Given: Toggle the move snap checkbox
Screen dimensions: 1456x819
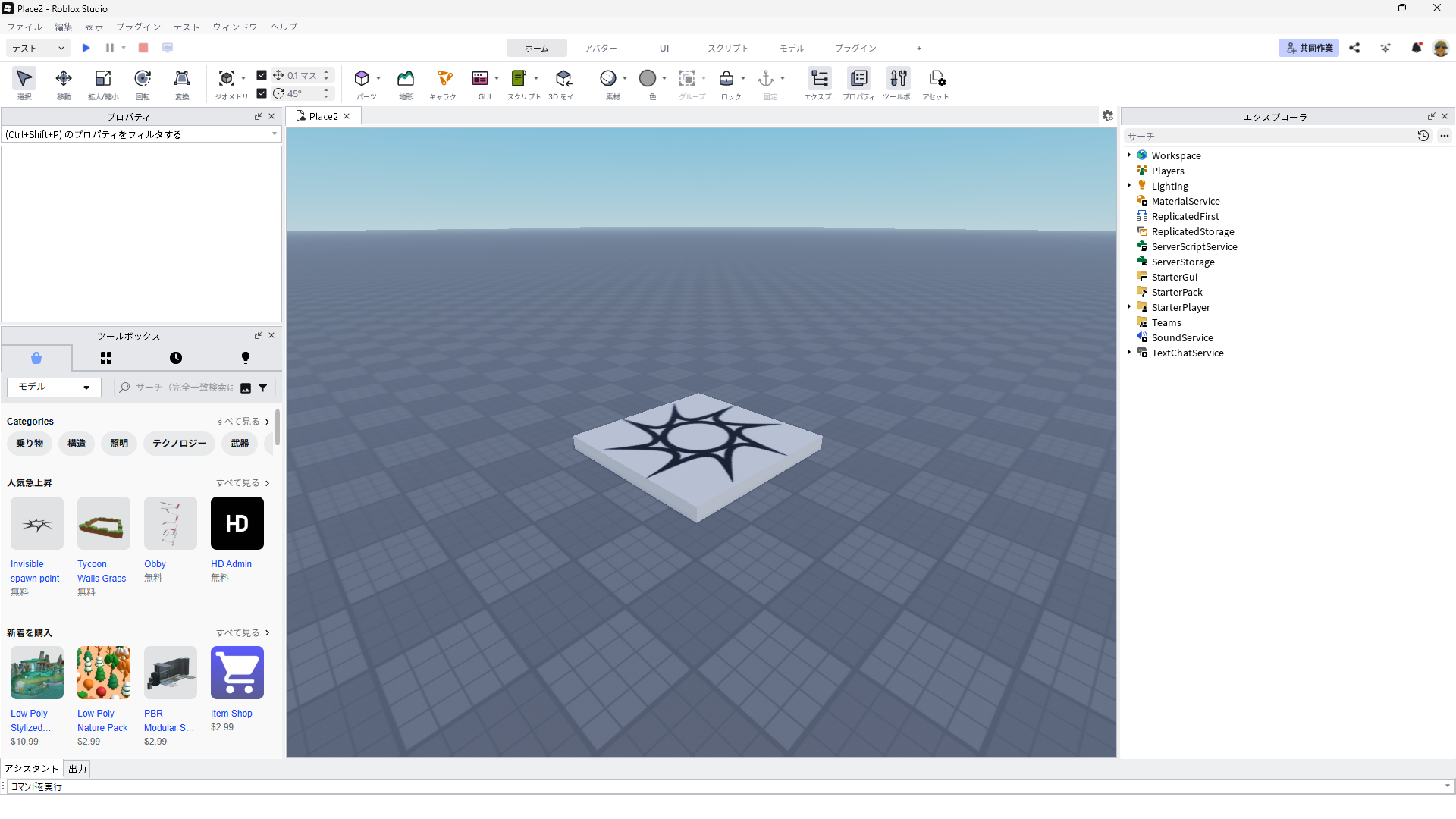Looking at the screenshot, I should point(262,75).
